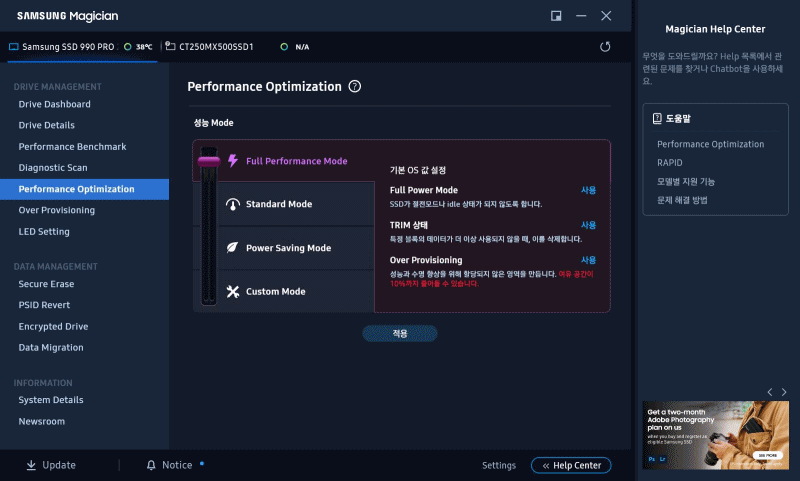The image size is (800, 481).
Task: Open System Details page
Action: point(51,400)
